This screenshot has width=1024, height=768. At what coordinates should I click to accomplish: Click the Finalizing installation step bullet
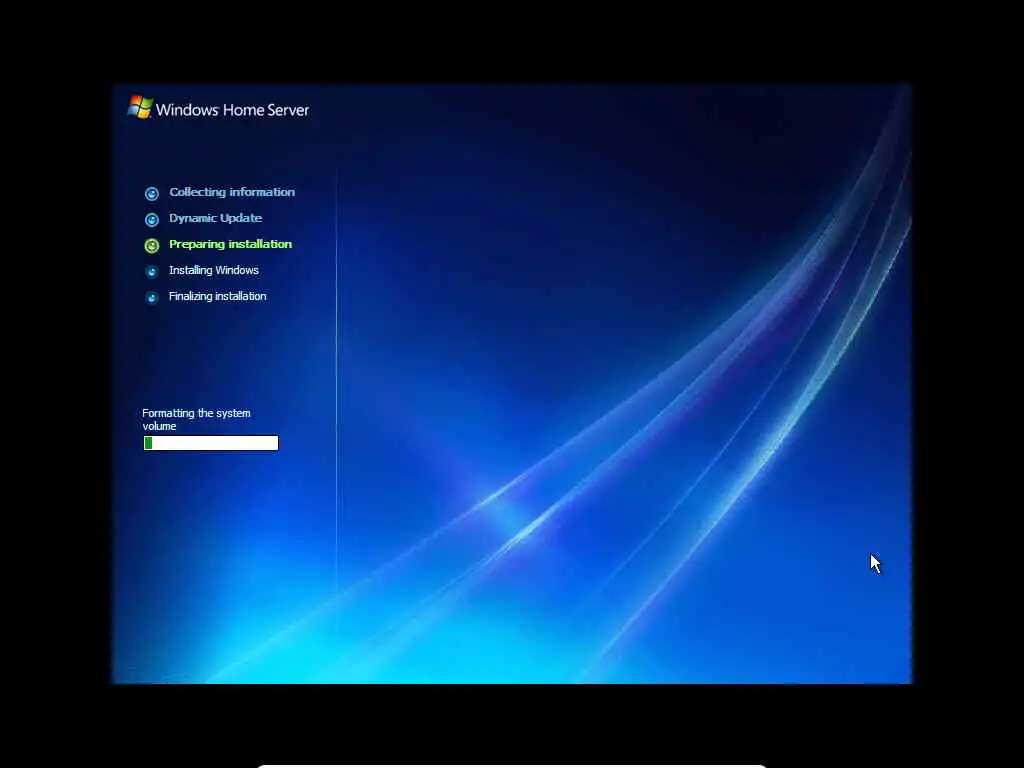tap(152, 297)
